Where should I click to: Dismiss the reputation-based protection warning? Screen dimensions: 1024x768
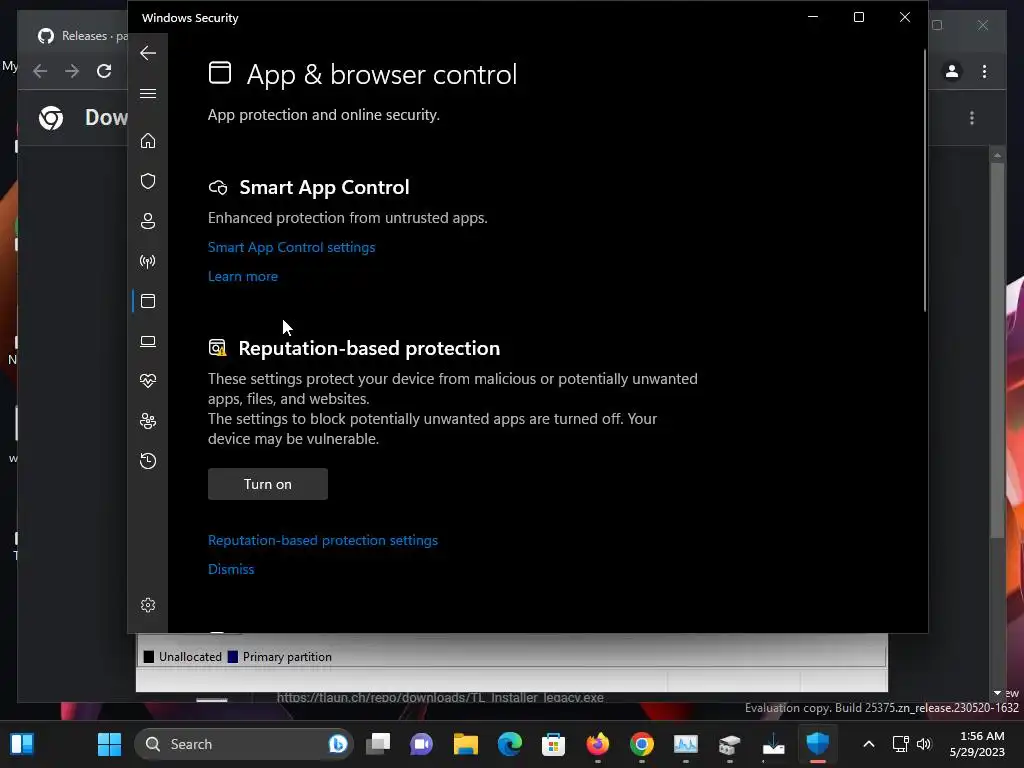[x=231, y=569]
